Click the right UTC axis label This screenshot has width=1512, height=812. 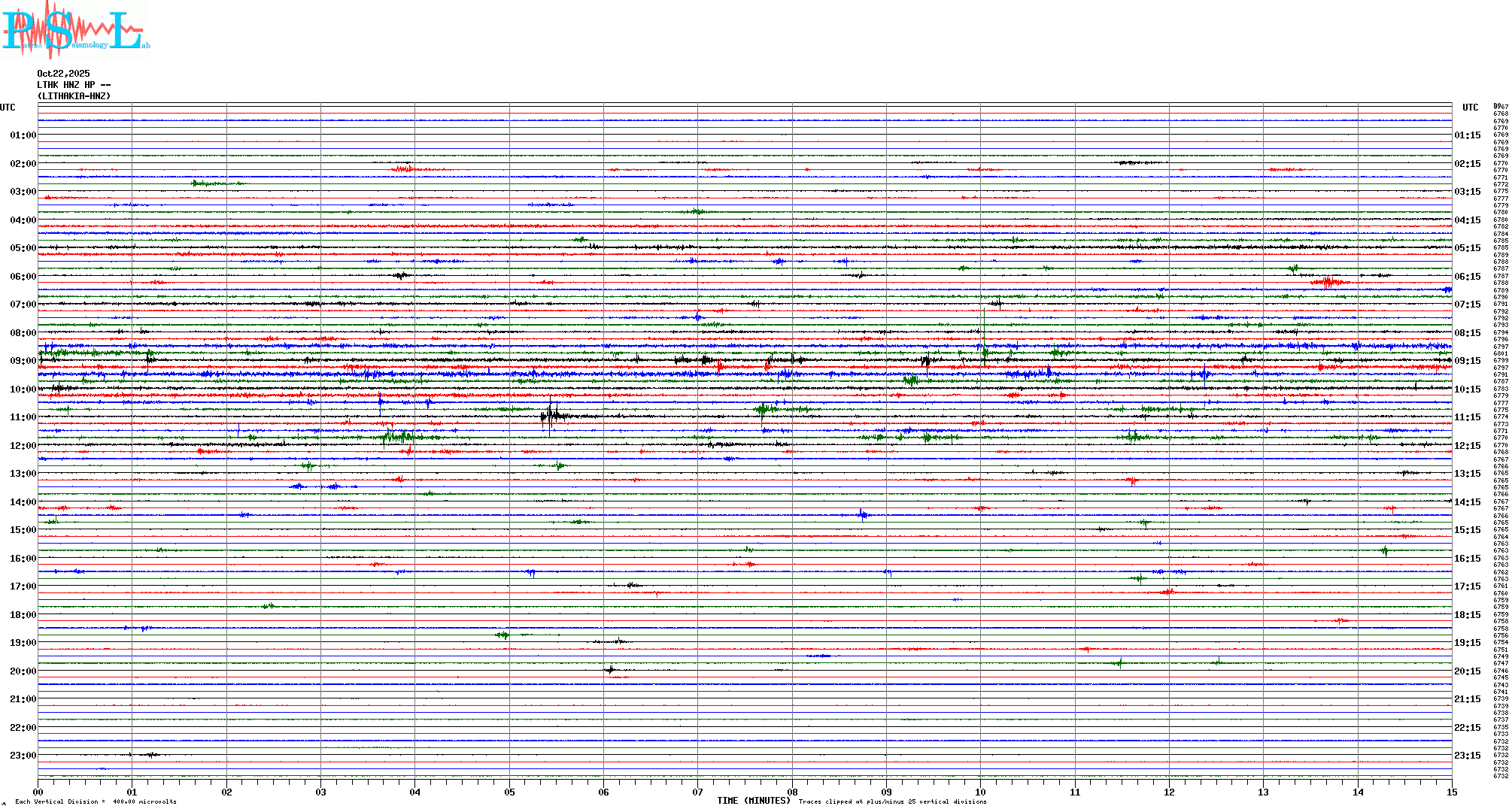(x=1470, y=108)
